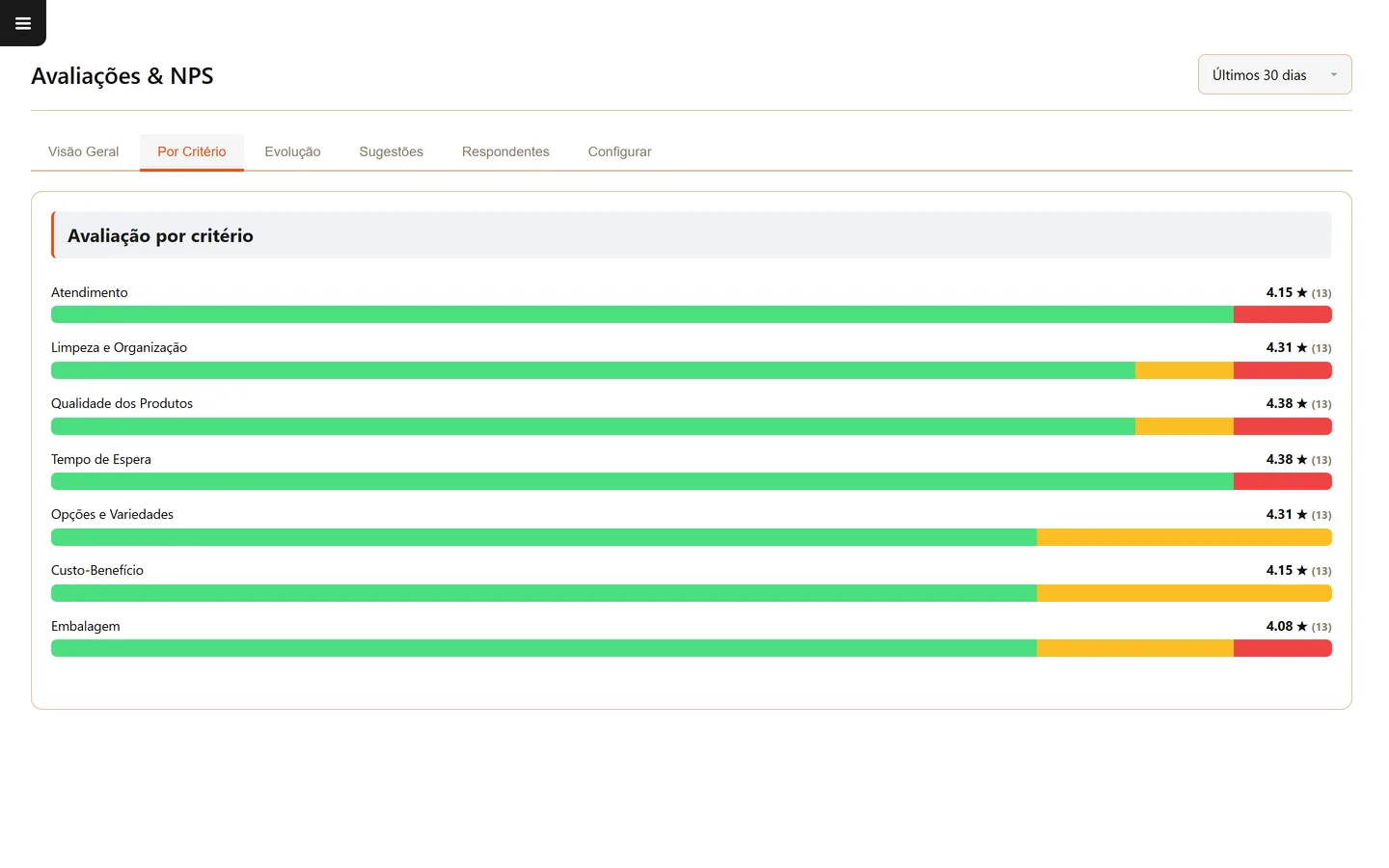Click the green segment of Atendimento bar
This screenshot has width=1389, height=868.
(642, 314)
